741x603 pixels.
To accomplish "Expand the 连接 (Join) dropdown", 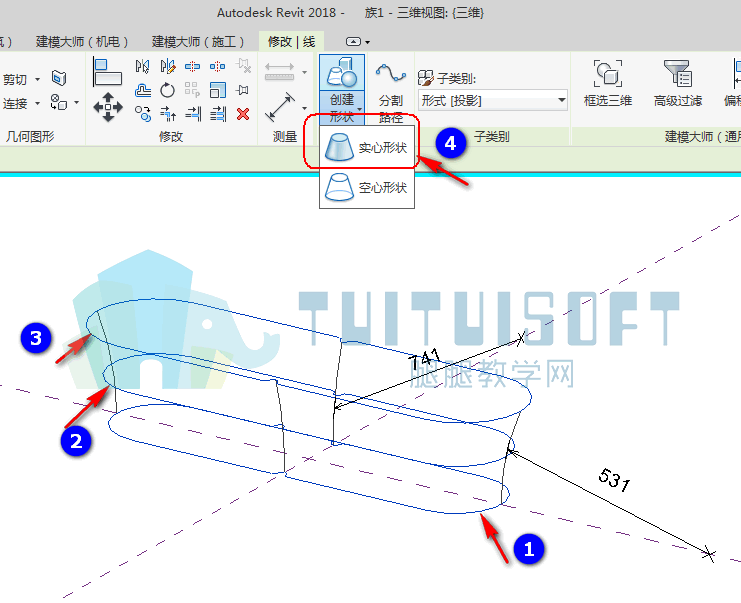I will pos(37,103).
